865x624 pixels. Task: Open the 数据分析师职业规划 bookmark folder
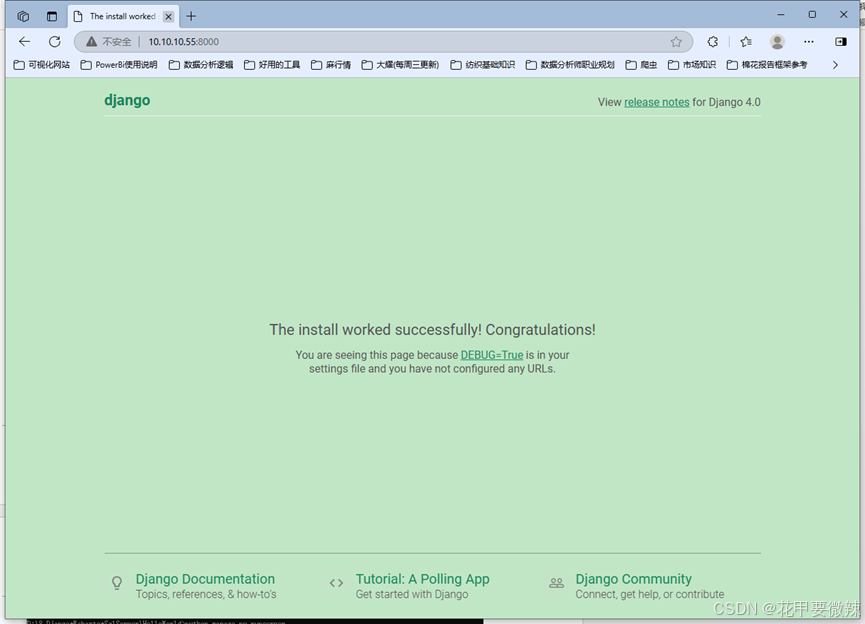point(570,65)
